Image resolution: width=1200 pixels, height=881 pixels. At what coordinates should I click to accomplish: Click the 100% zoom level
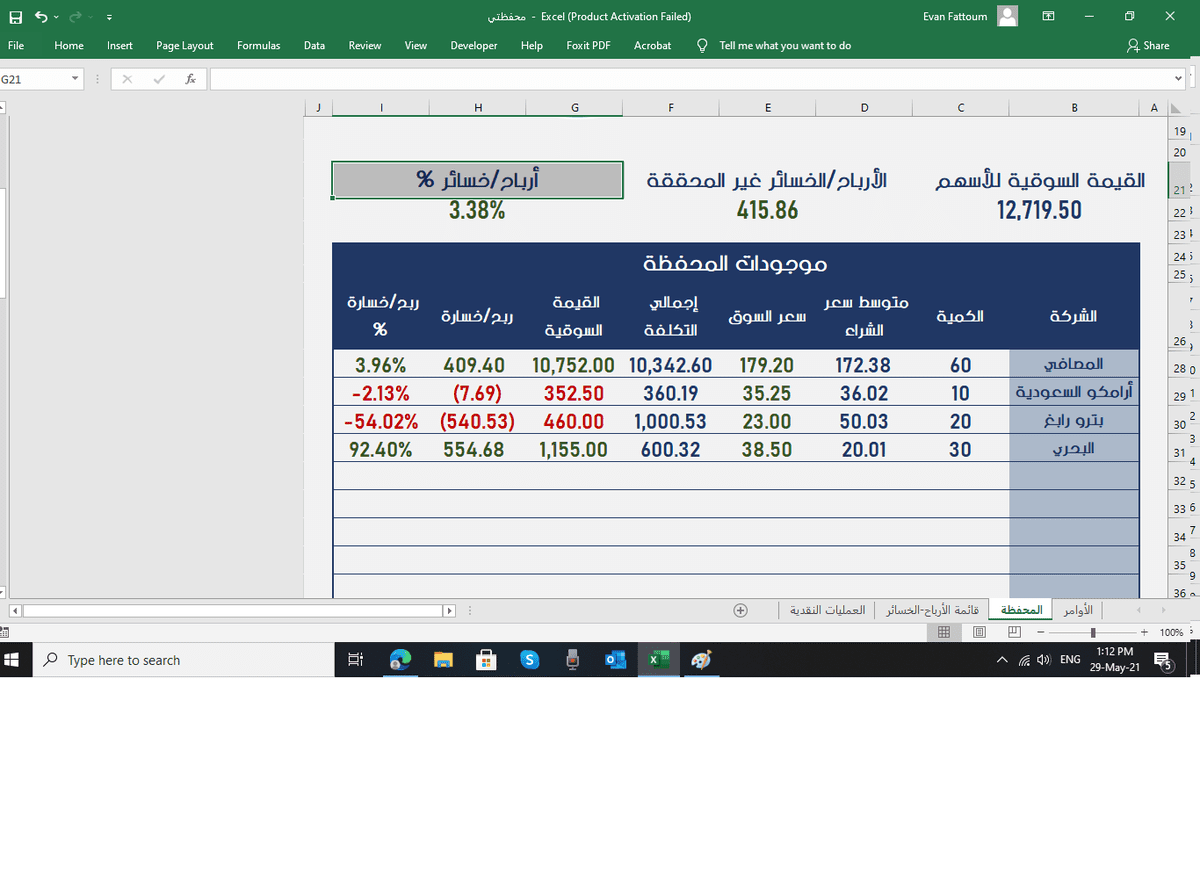click(x=1171, y=632)
